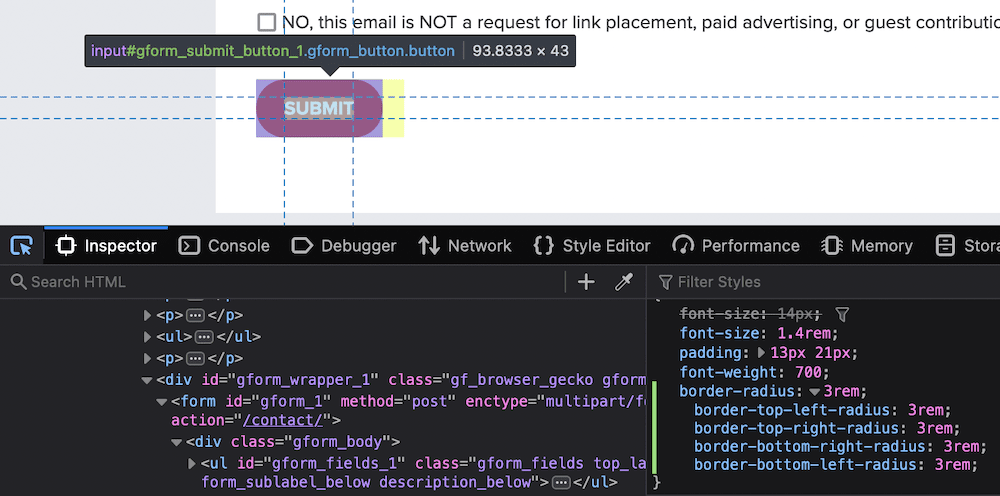Edit the font-size 1.4rem value

804,333
